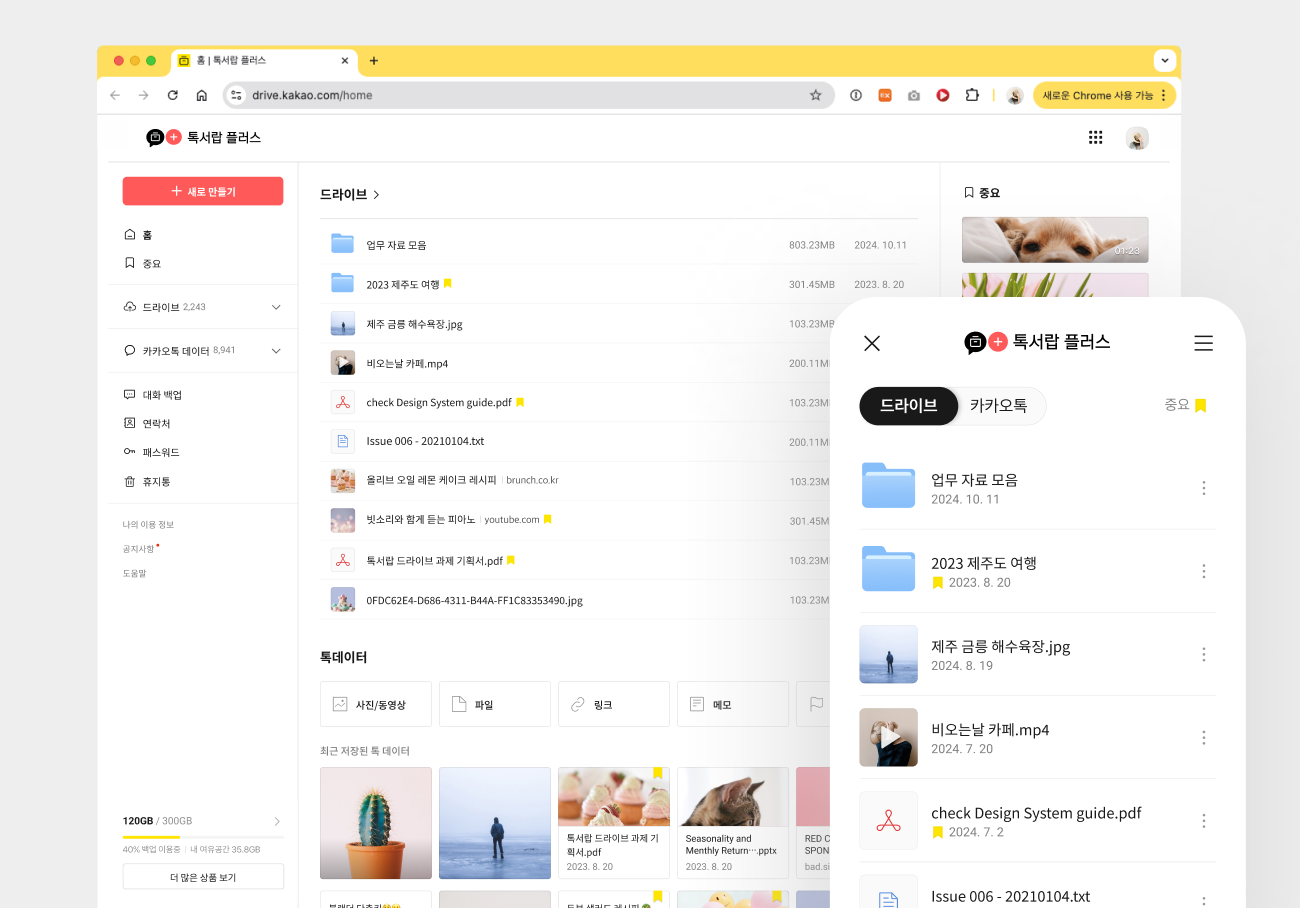This screenshot has height=908, width=1300.
Task: Open the profile avatar in the Talk Drawer header
Action: (1137, 138)
